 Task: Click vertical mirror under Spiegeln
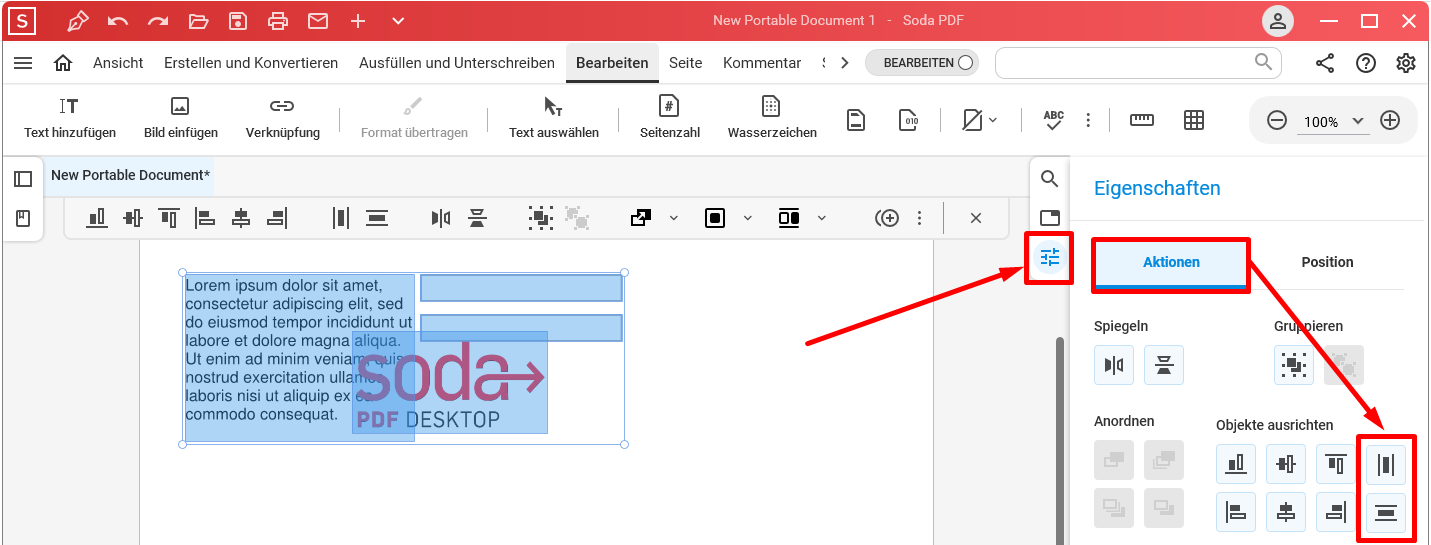[x=1164, y=365]
